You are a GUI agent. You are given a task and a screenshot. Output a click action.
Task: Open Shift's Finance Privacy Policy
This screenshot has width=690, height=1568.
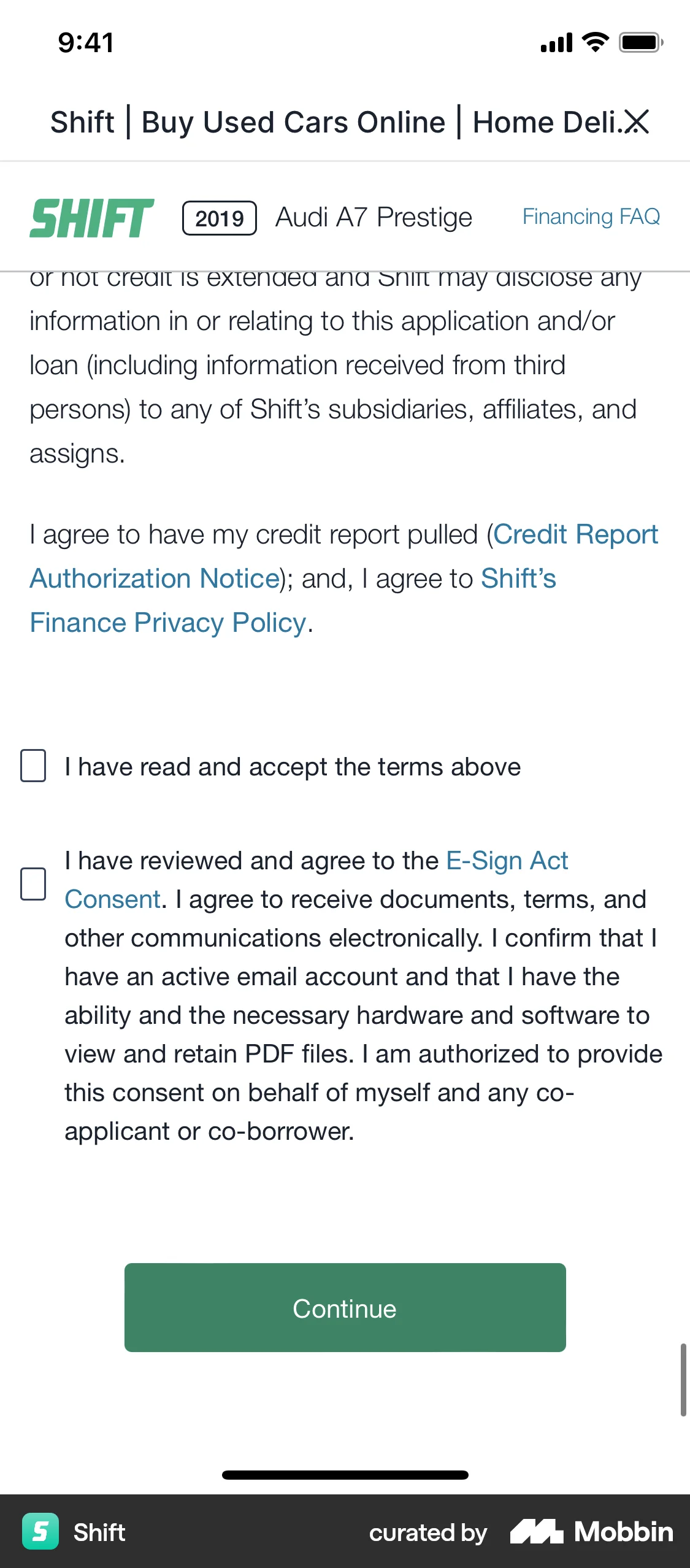167,622
